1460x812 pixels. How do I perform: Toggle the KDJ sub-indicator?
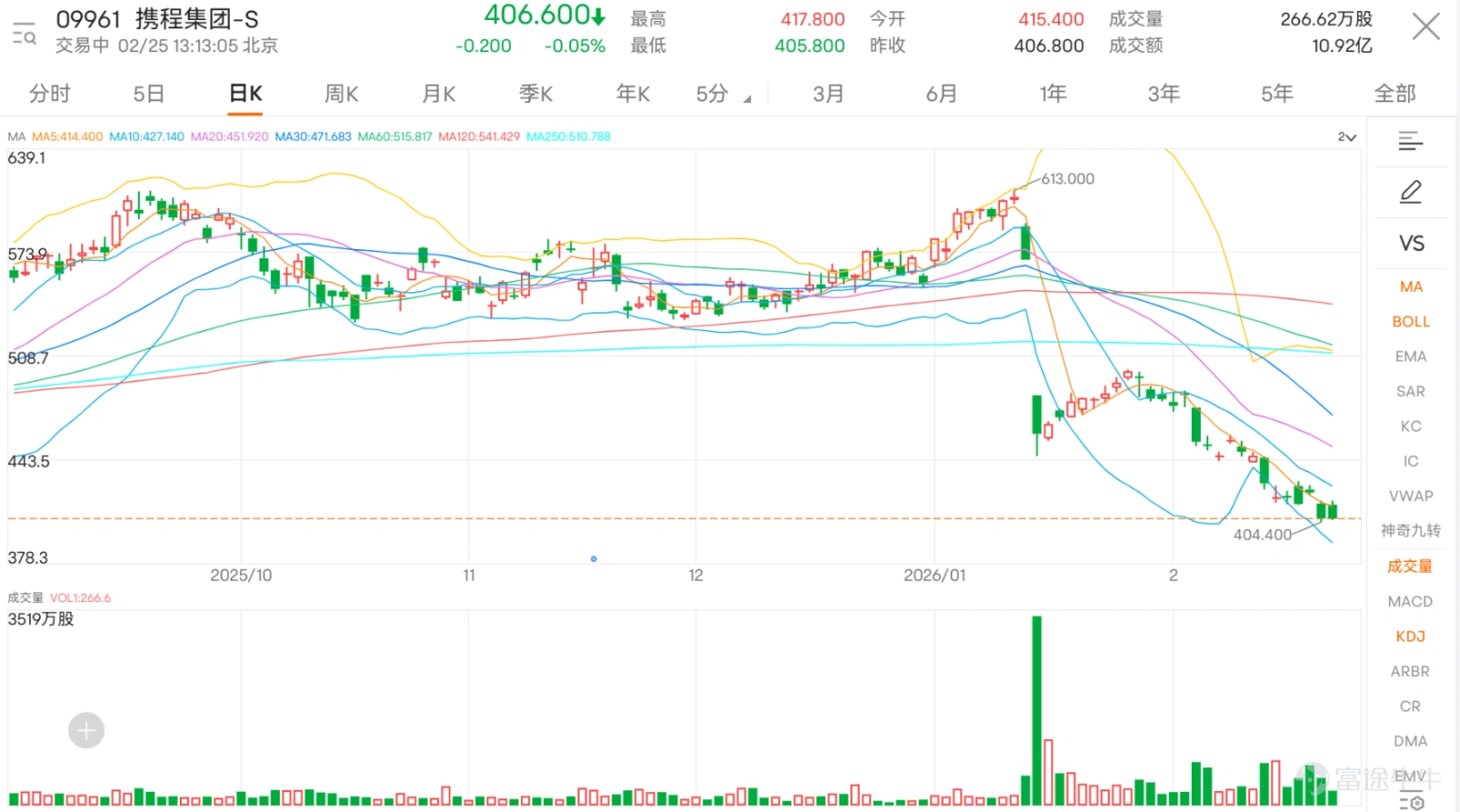[1410, 636]
